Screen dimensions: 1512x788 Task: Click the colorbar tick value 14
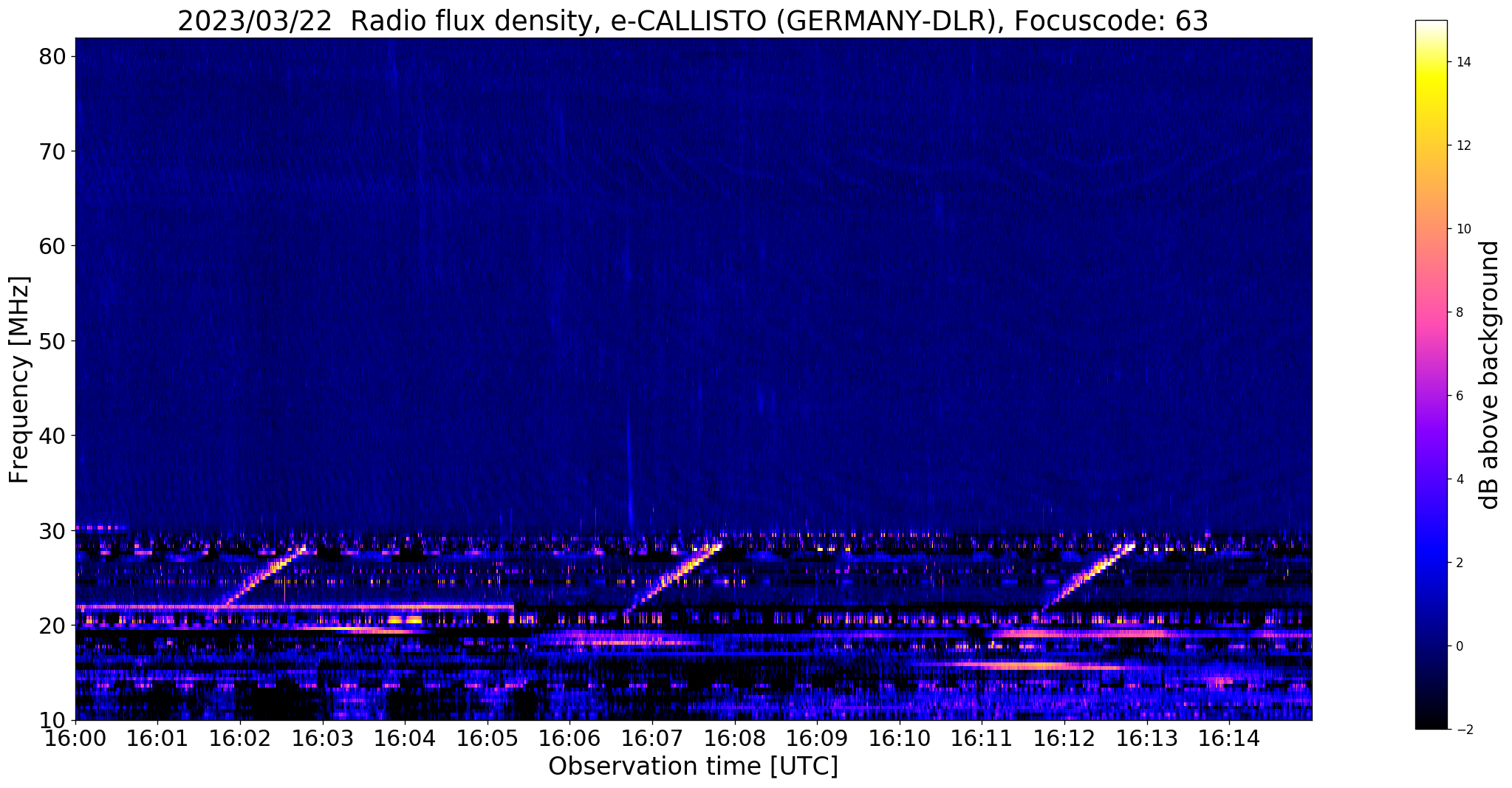[1463, 62]
